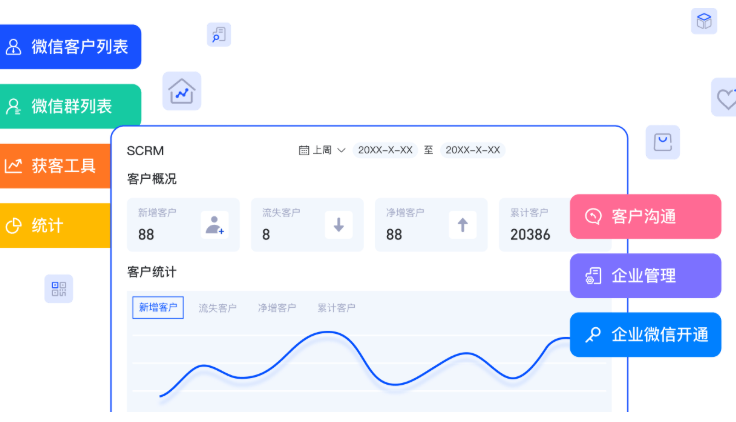This screenshot has width=736, height=422.
Task: Click the 客户沟通 button
Action: click(645, 216)
